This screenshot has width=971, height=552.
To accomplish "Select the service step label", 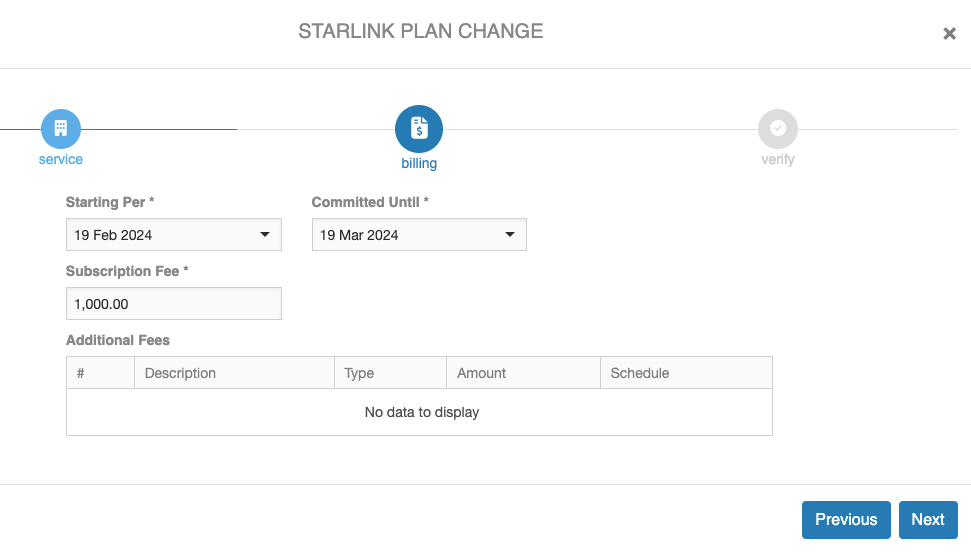I will click(x=61, y=159).
